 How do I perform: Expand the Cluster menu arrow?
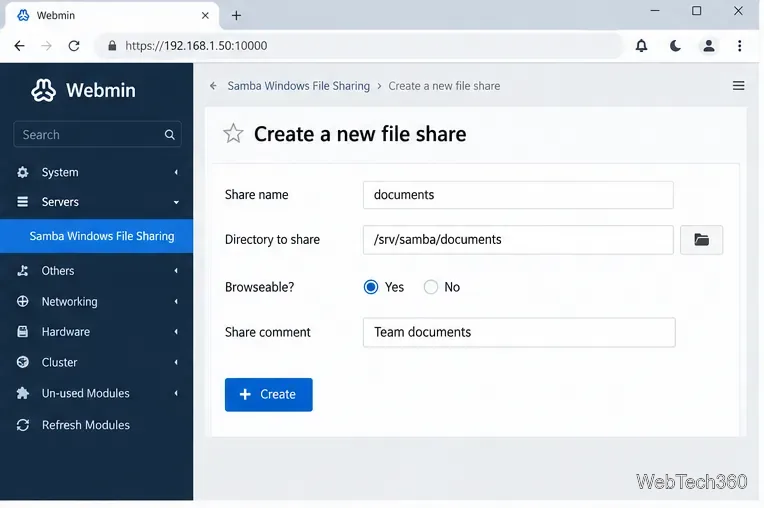coord(176,362)
